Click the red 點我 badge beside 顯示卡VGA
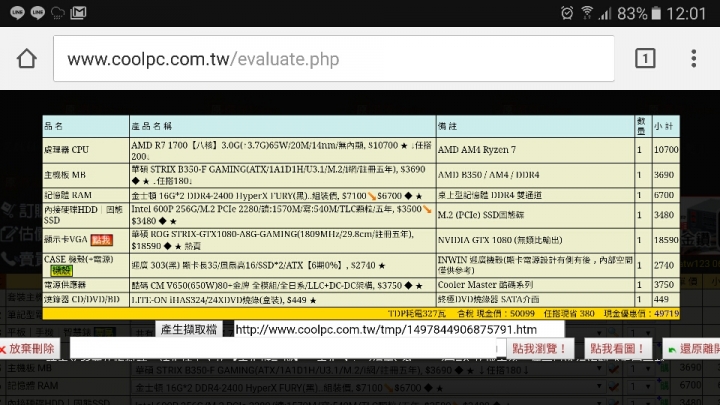The width and height of the screenshot is (720, 405). pos(101,240)
